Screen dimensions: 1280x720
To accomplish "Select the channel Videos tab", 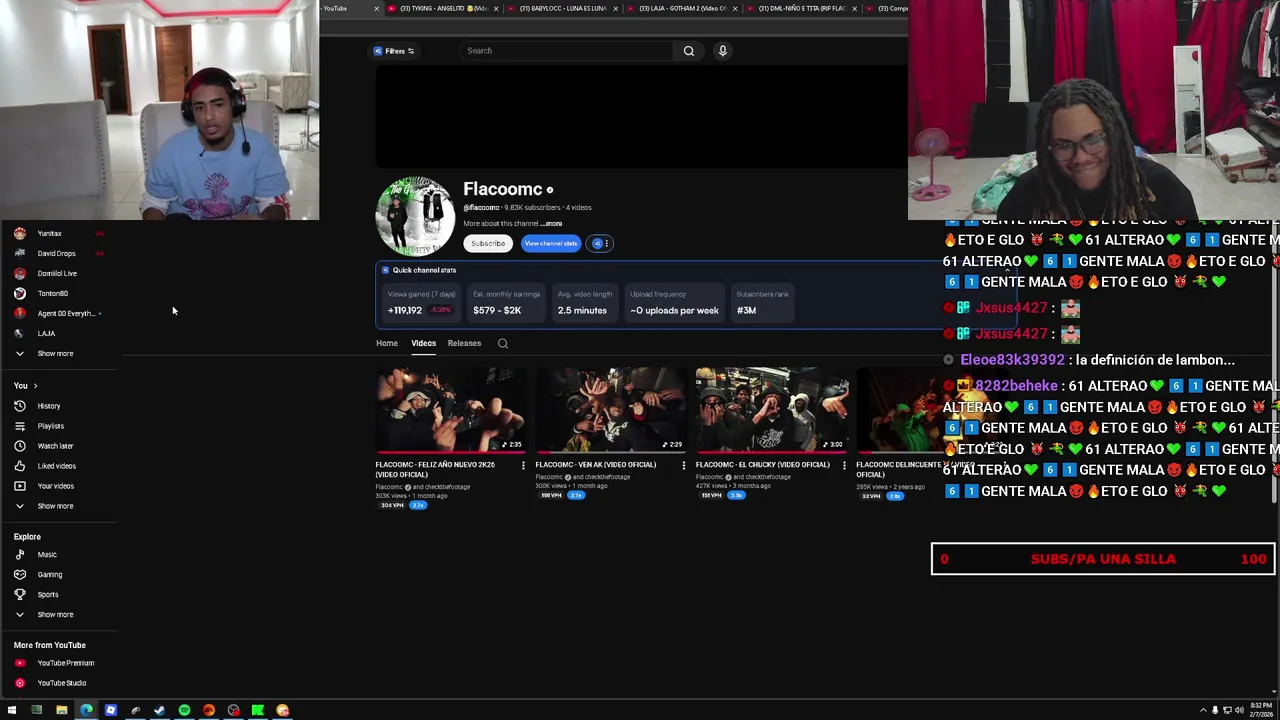I will click(x=423, y=343).
